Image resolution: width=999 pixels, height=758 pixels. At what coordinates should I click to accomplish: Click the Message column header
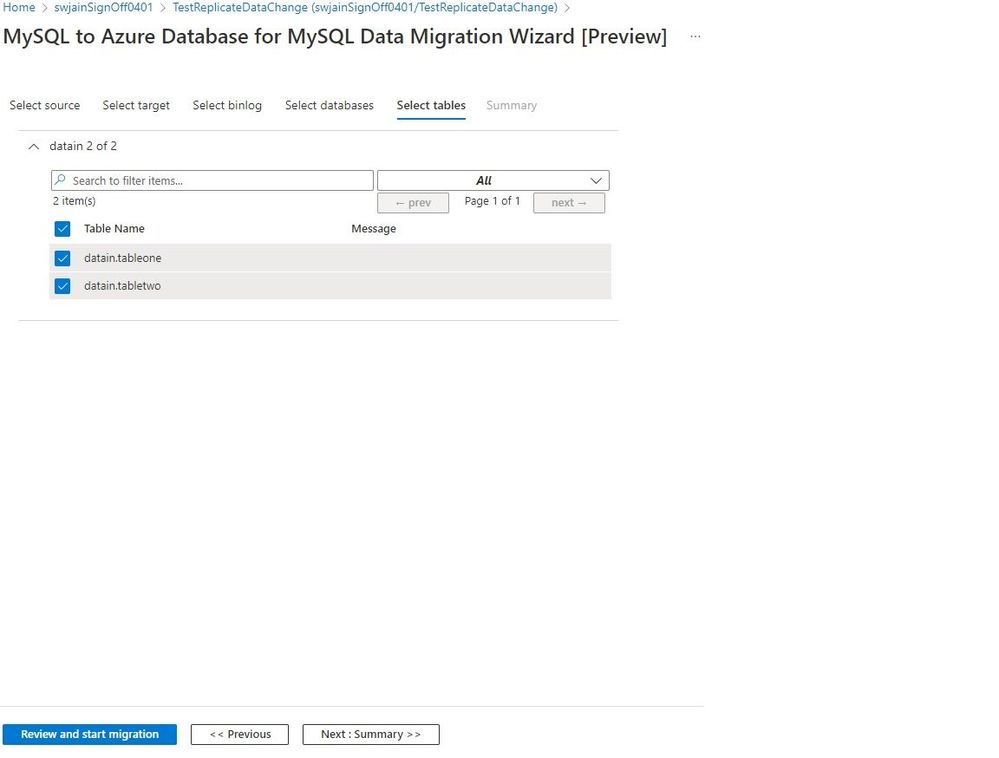click(x=373, y=229)
